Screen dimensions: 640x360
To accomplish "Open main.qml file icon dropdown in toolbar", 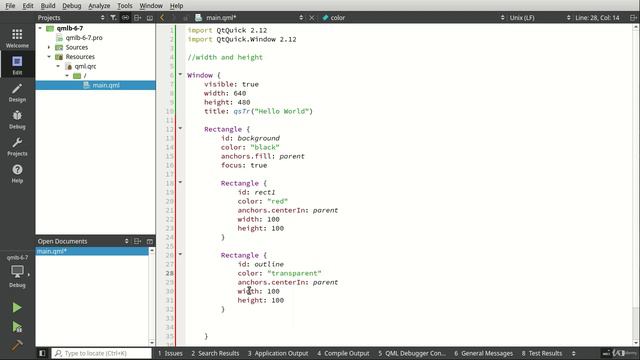I will click(x=198, y=18).
